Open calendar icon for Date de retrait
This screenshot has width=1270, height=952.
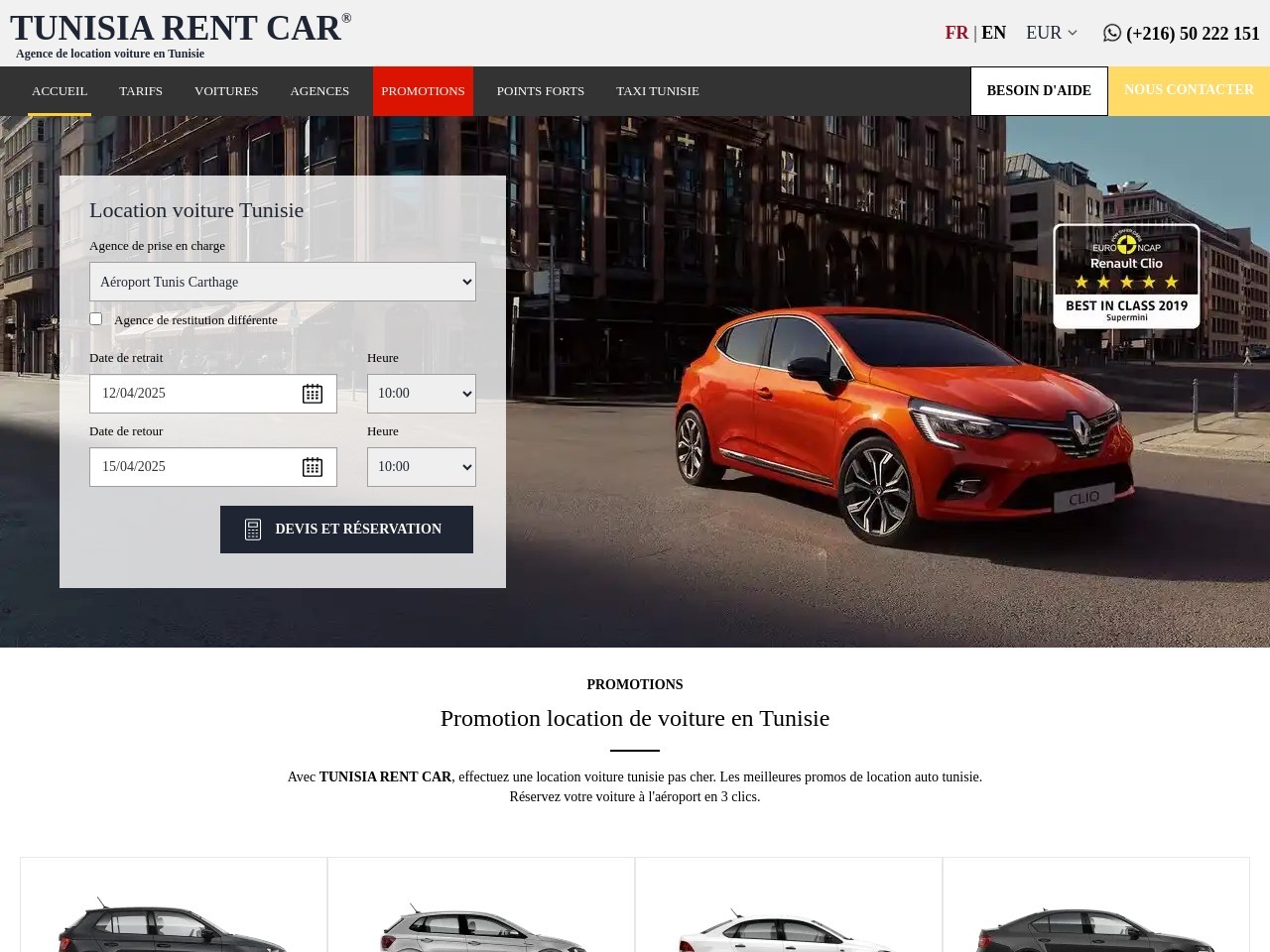(313, 394)
